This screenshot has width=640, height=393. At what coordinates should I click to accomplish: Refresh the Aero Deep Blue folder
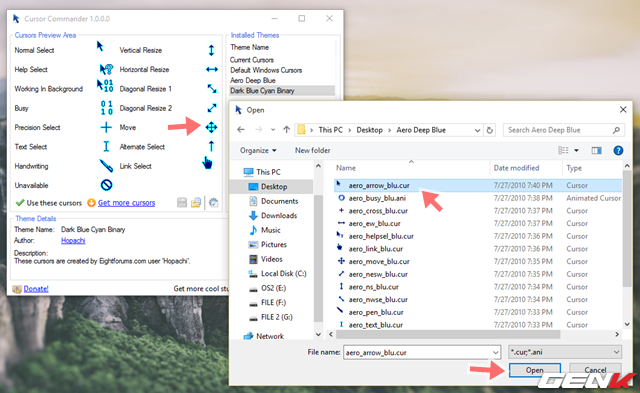coord(490,130)
